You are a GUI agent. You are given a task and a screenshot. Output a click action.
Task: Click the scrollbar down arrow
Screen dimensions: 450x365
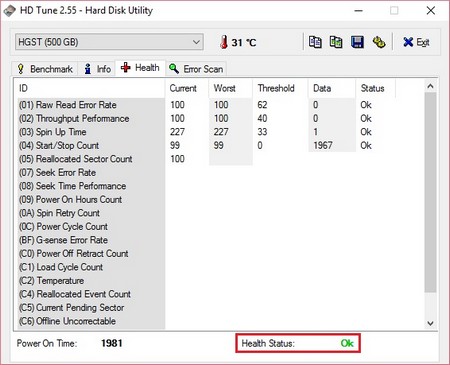click(x=430, y=323)
